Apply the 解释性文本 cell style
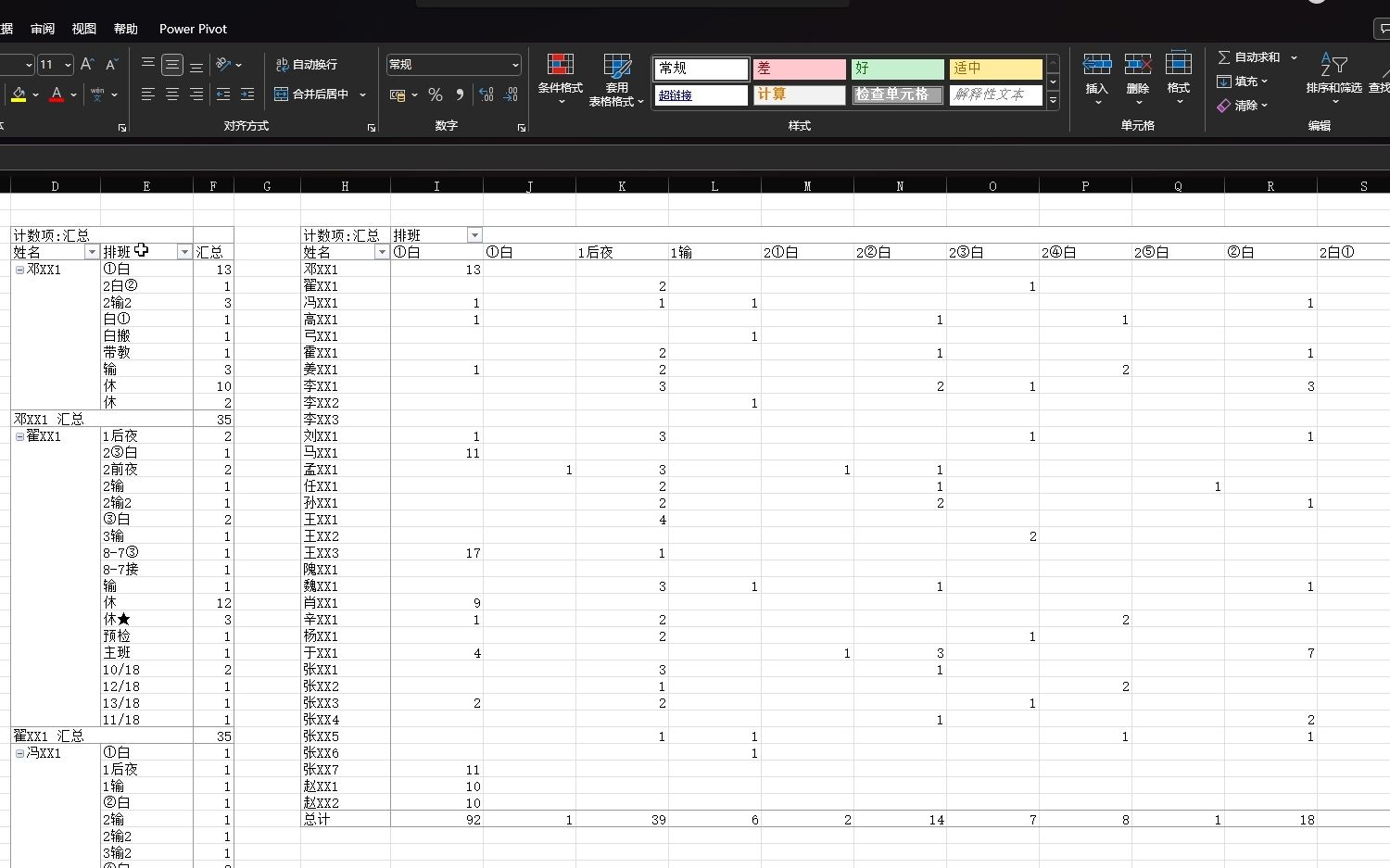Viewport: 1390px width, 868px height. pyautogui.click(x=996, y=94)
